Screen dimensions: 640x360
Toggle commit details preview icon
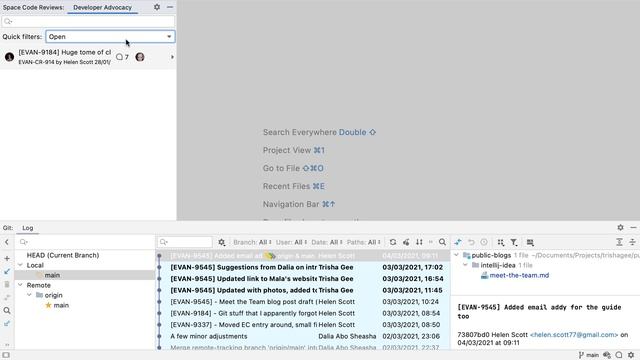pyautogui.click(x=530, y=242)
